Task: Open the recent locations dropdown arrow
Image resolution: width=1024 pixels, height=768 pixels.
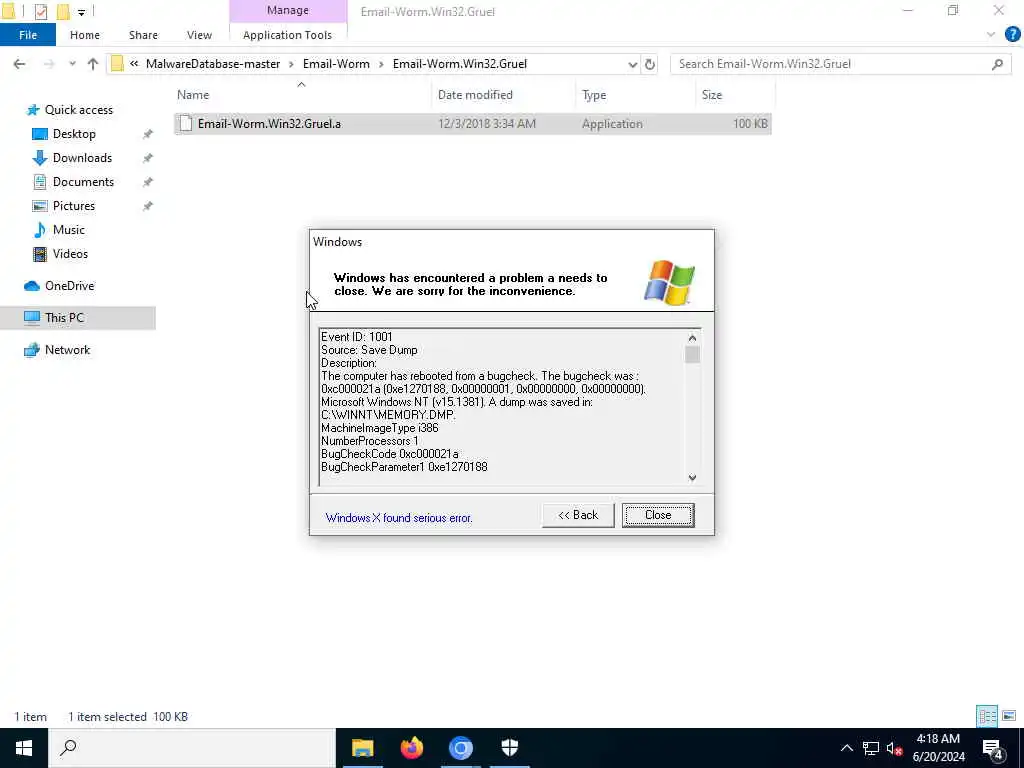Action: [x=72, y=64]
